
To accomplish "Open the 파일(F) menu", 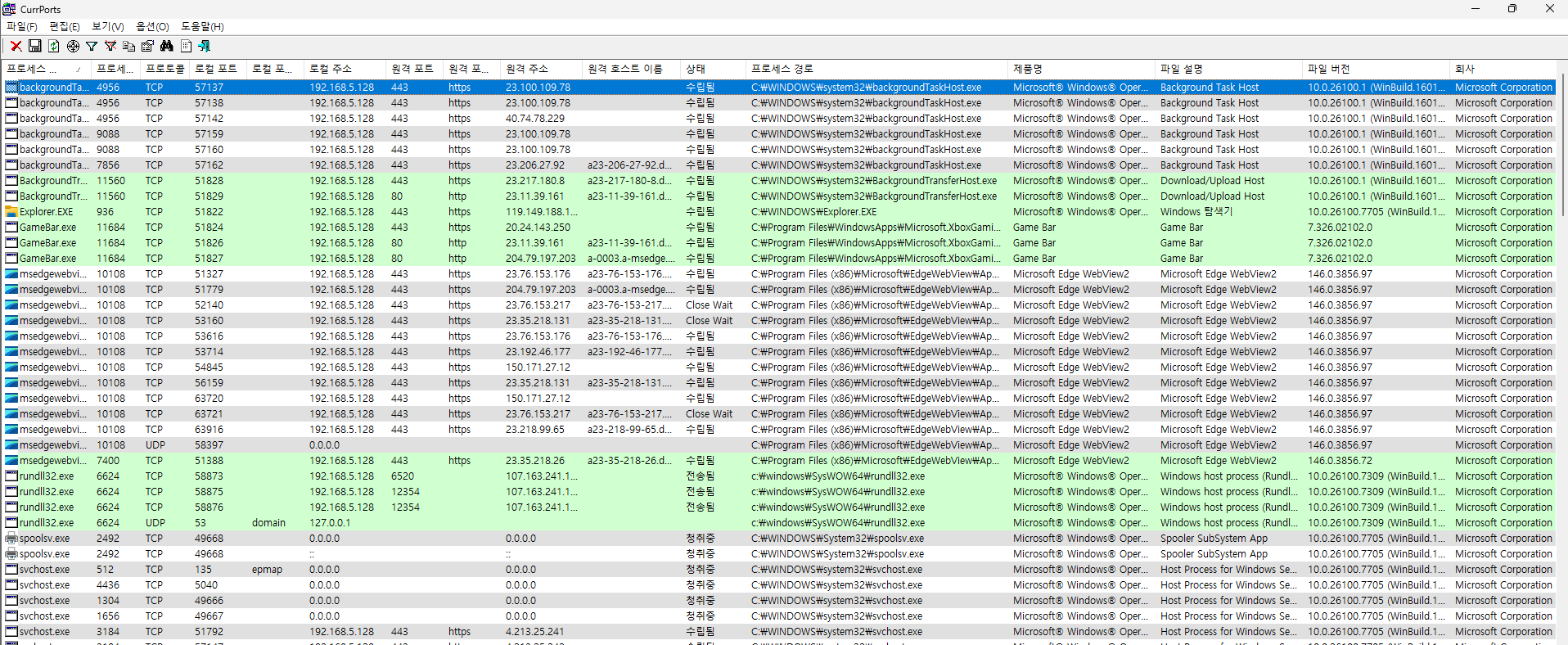I will (22, 26).
